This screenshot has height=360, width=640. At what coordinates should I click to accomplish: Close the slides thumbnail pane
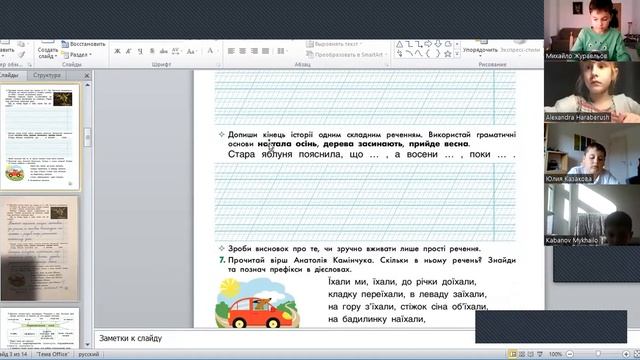[x=87, y=76]
